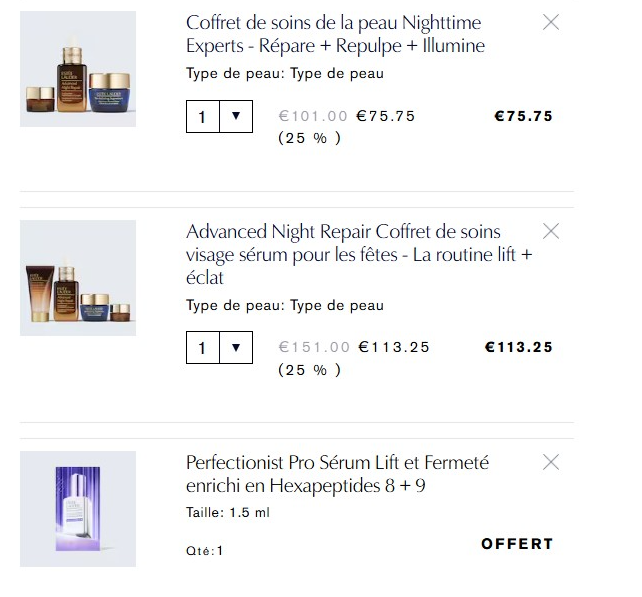Screen dimensions: 642x597
Task: Click the Taille 1.5 ml text
Action: [x=228, y=513]
